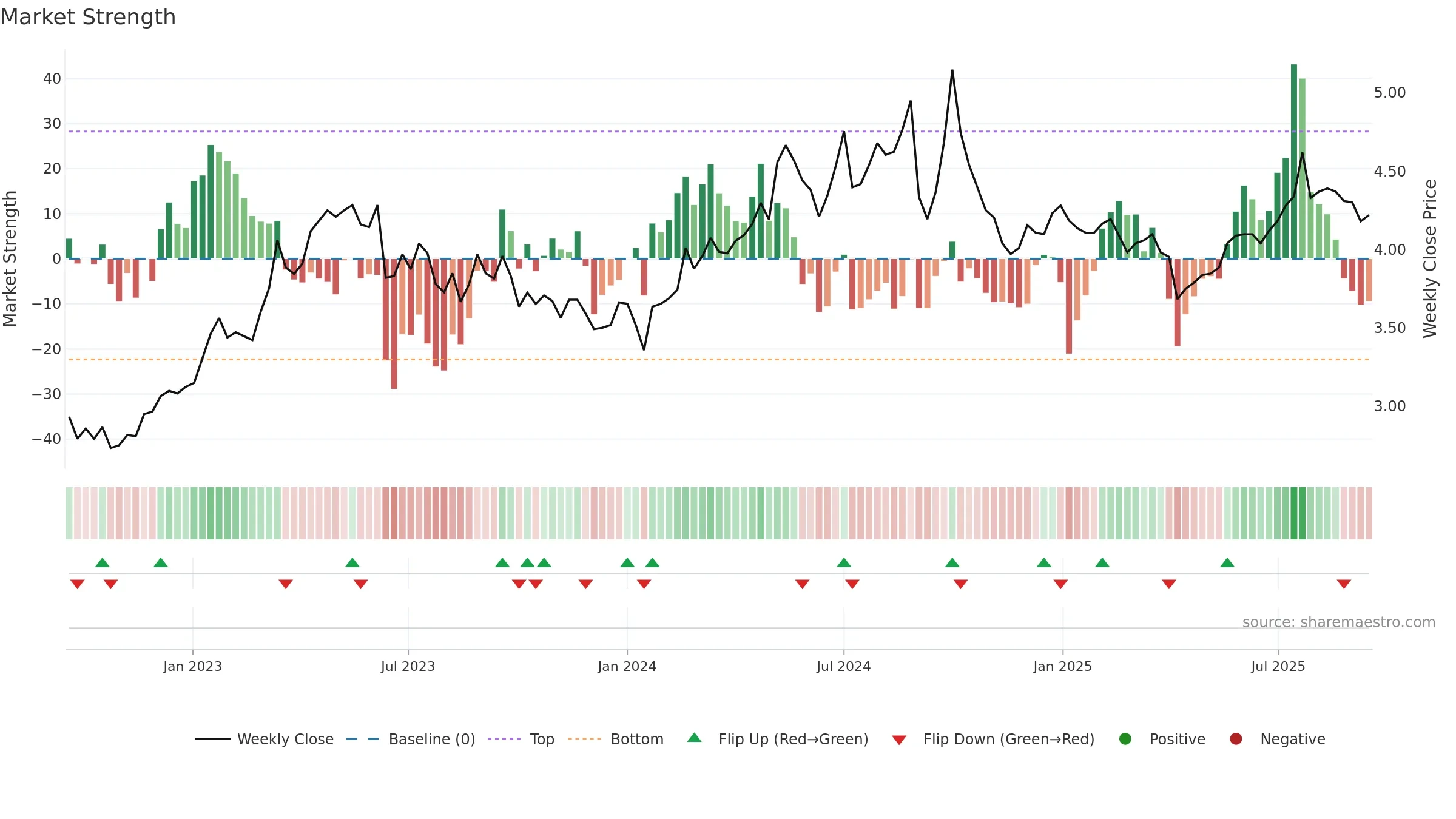Click the Jan 2023 x-axis label
The height and width of the screenshot is (819, 1456).
192,666
